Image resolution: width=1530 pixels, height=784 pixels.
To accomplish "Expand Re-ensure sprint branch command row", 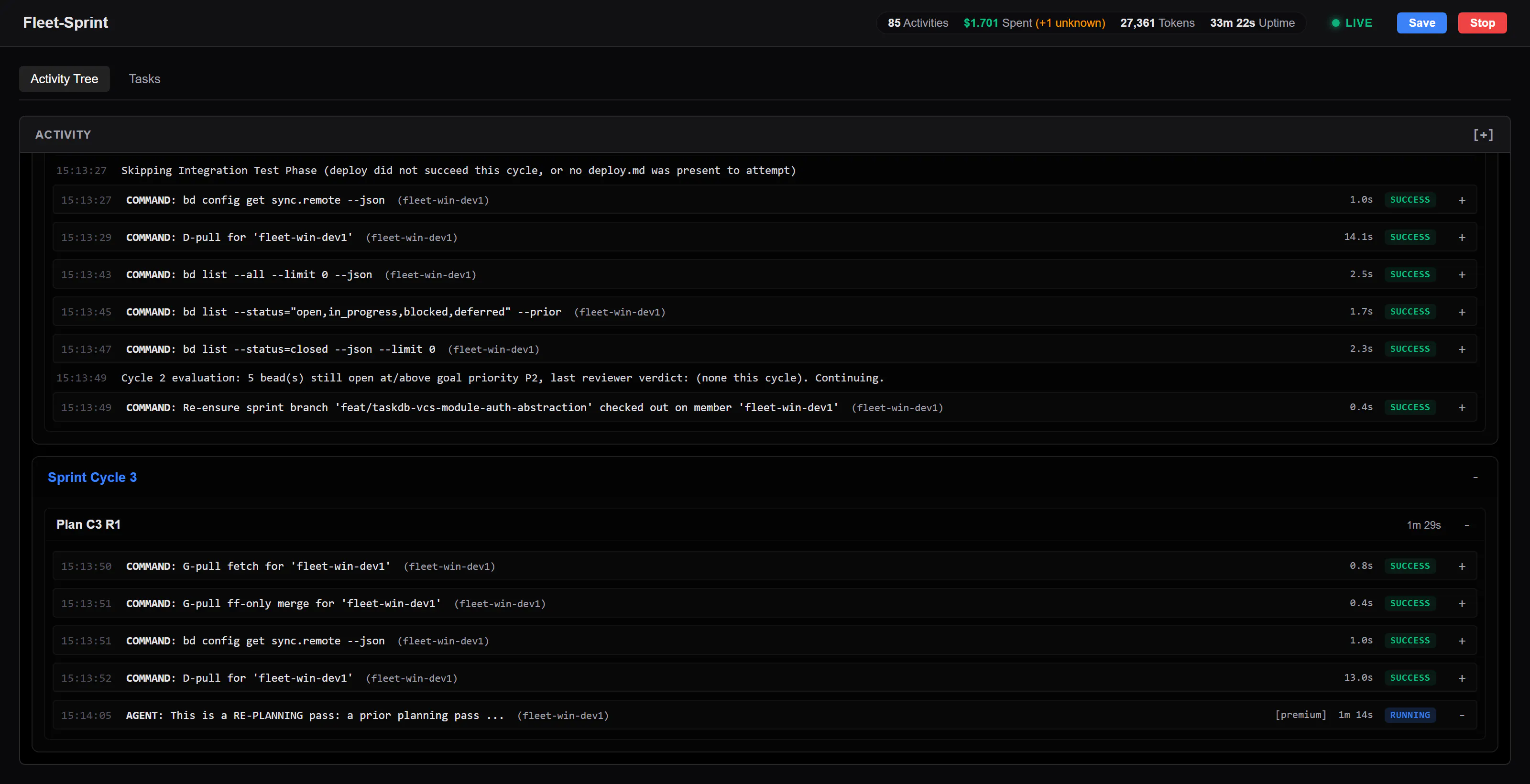I will [x=1462, y=407].
